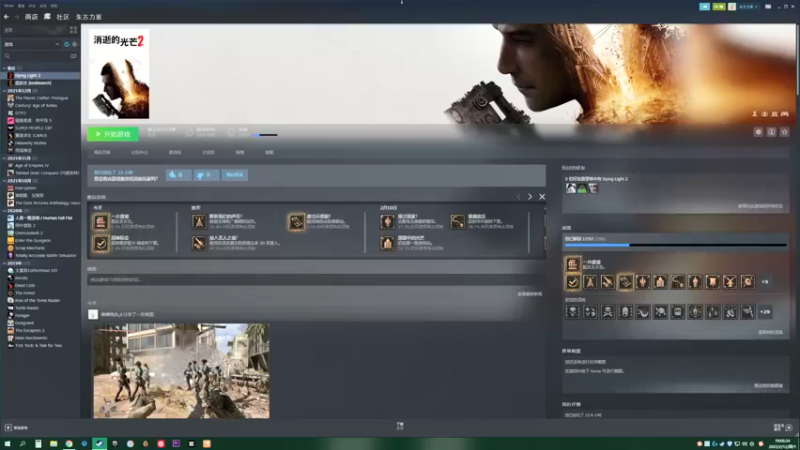Viewport: 800px width, 450px height.
Task: Open the 游戏 library filter dropdown
Action: (x=32, y=44)
